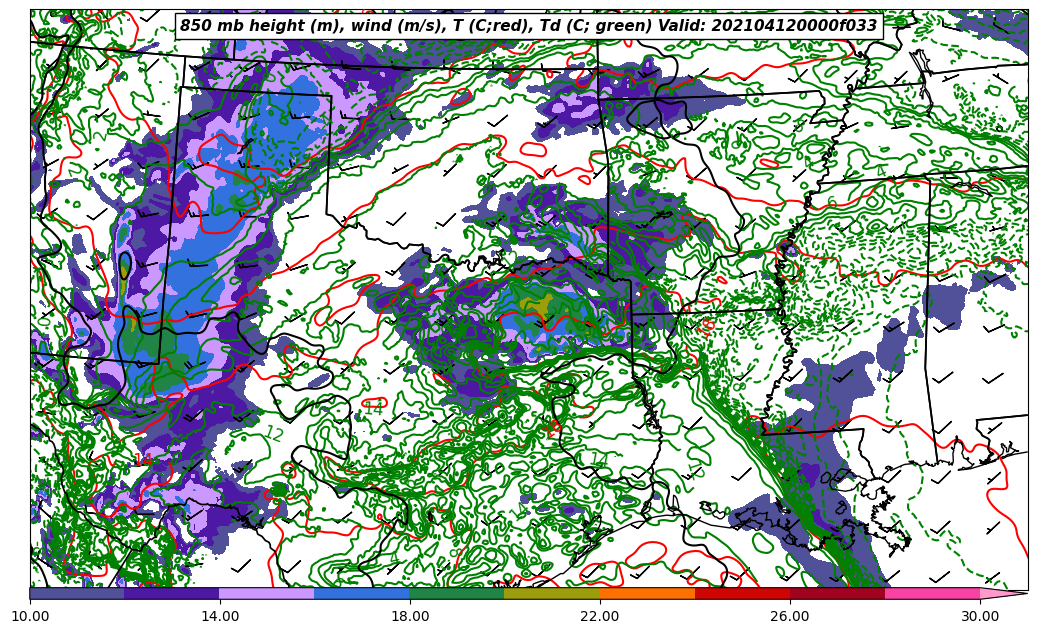Click the 18–20 green colorbar segment
1037x633 pixels.
pyautogui.click(x=457, y=593)
